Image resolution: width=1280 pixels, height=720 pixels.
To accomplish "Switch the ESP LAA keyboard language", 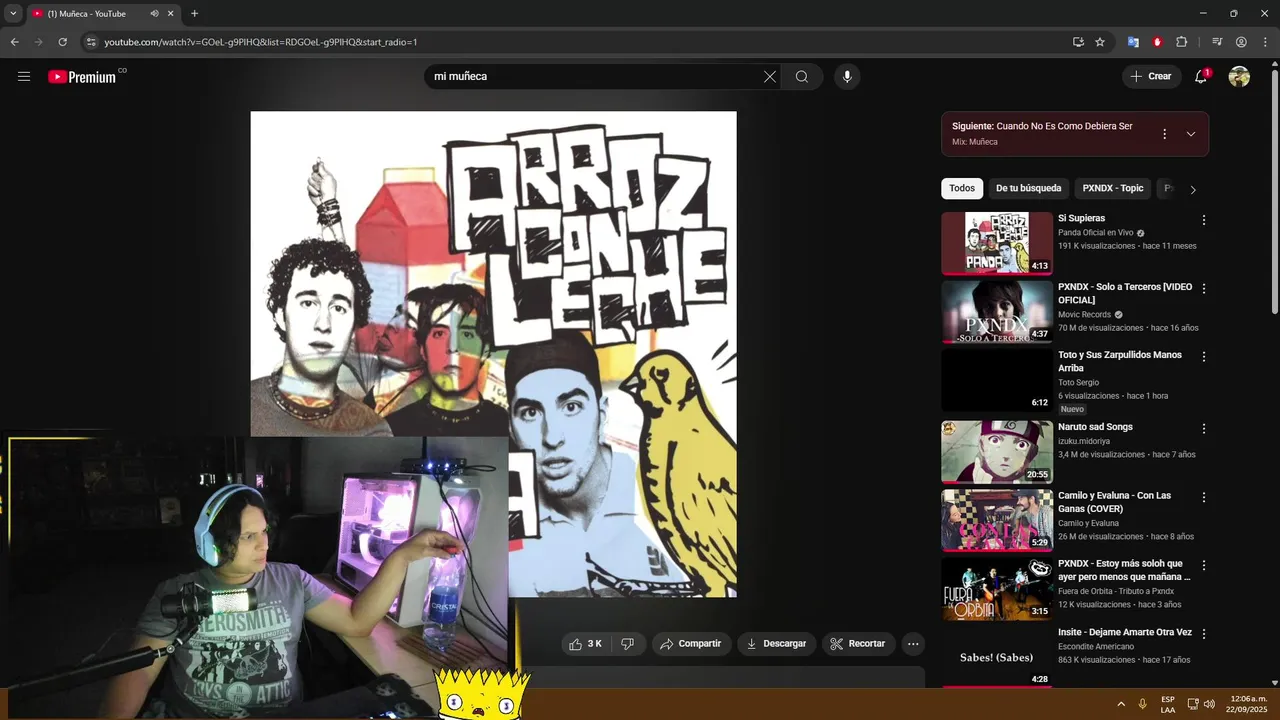I will pyautogui.click(x=1168, y=704).
